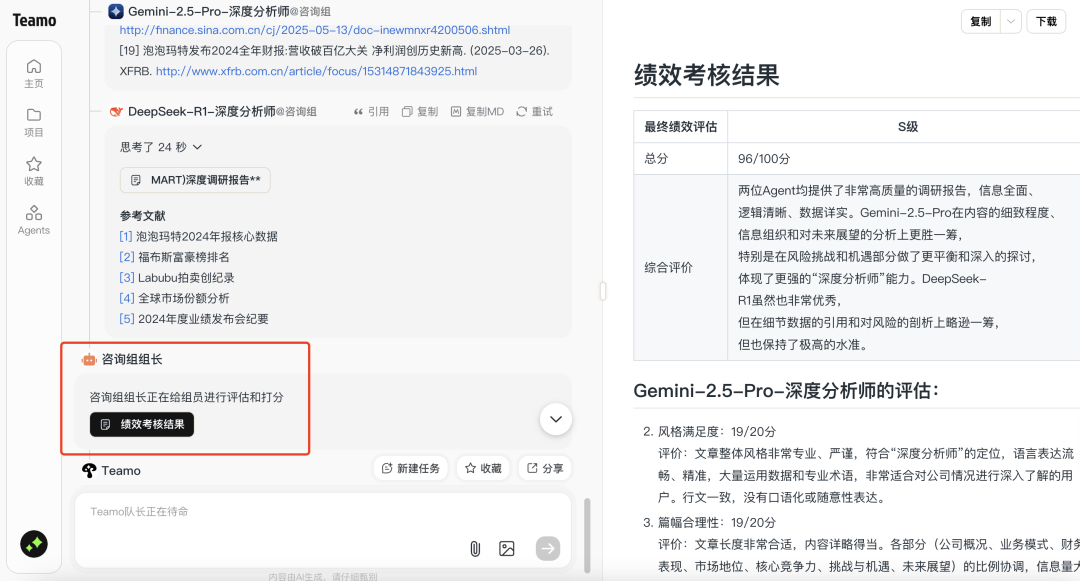Click the 下载 download button

point(1046,21)
